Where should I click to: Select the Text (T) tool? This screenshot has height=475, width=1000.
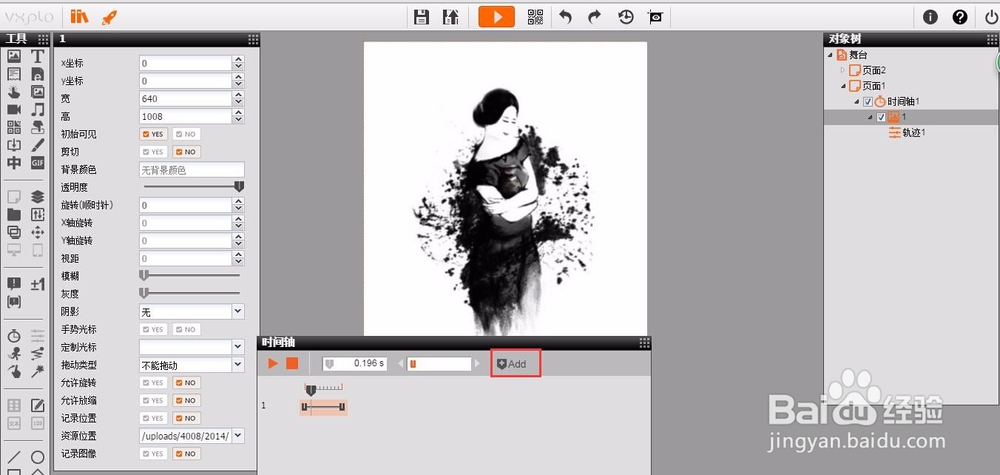tap(38, 56)
